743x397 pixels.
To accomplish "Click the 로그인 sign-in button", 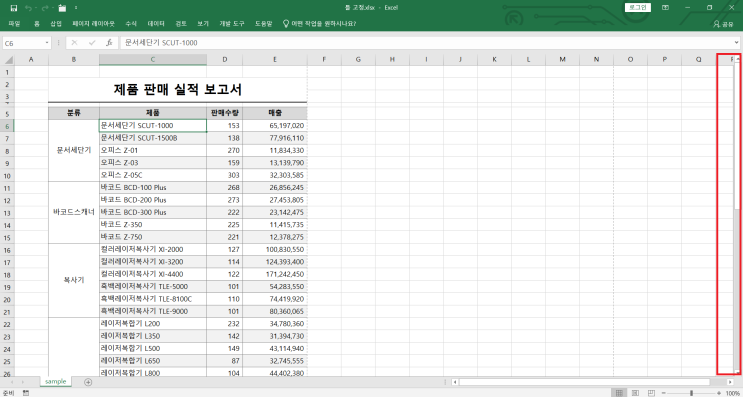I will click(x=638, y=8).
